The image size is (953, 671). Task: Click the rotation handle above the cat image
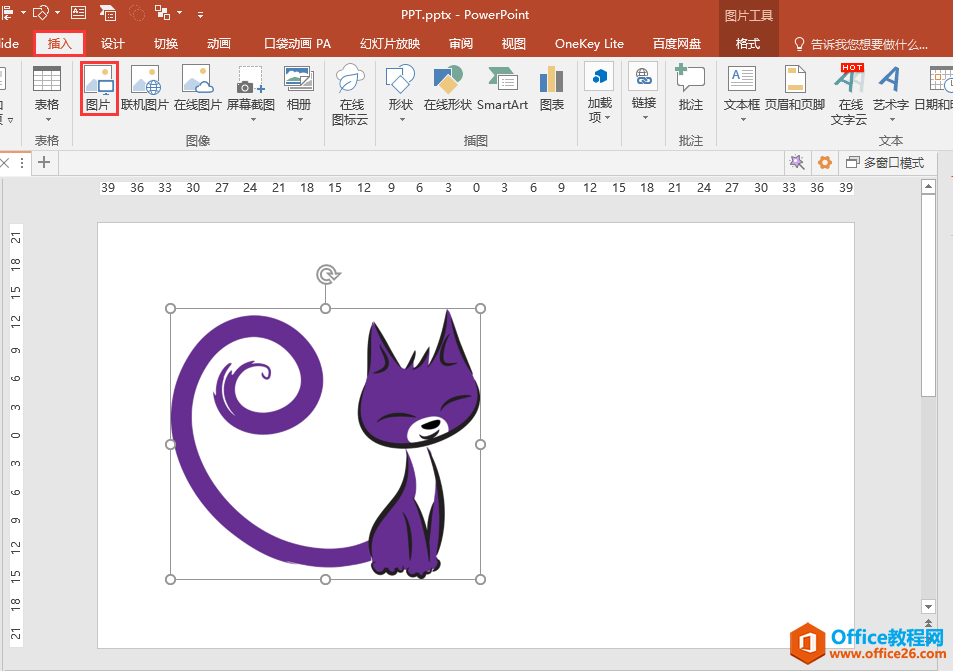(325, 274)
